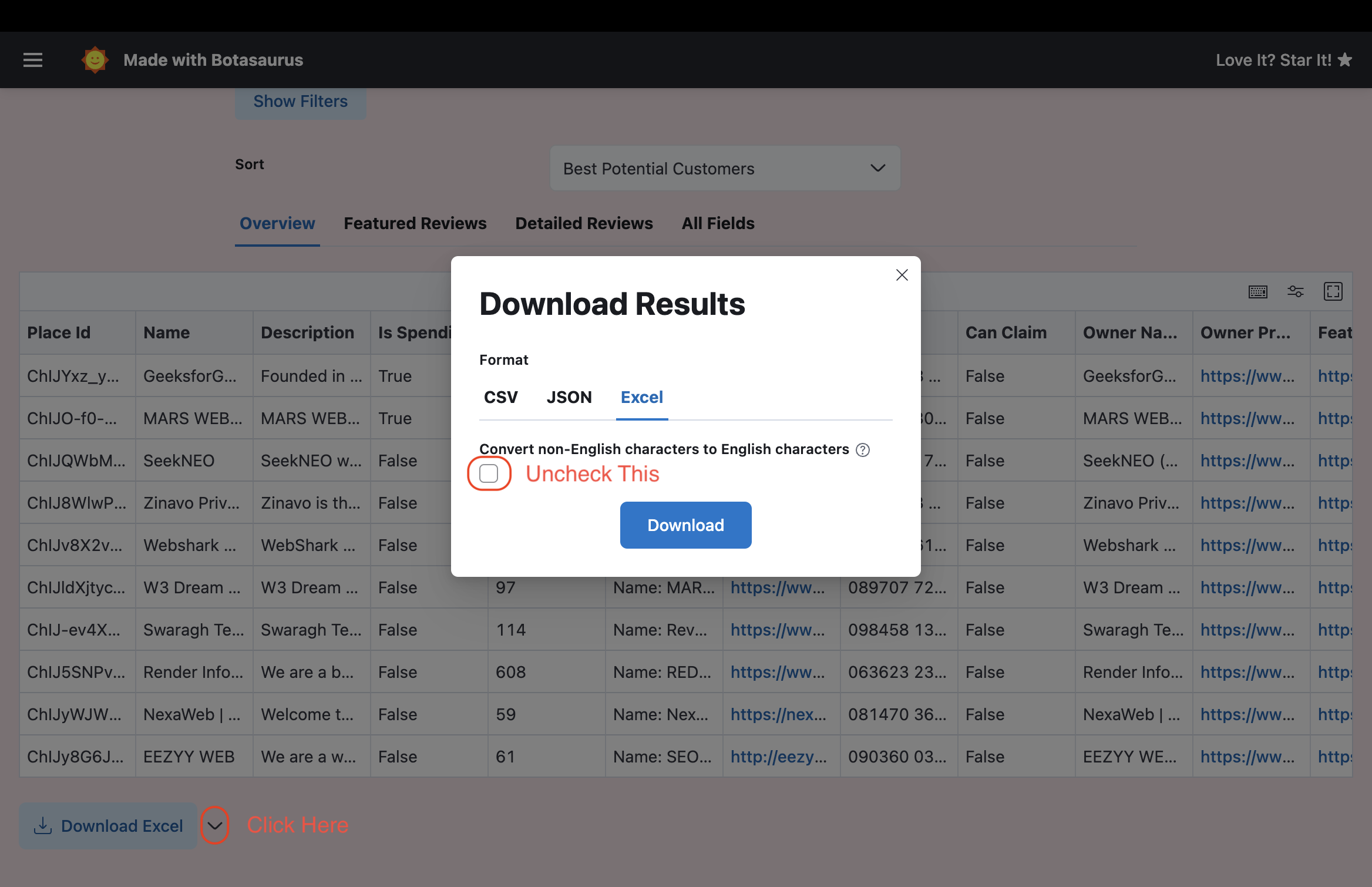This screenshot has width=1372, height=887.
Task: Click the keyboard shortcuts table icon
Action: tap(1257, 292)
